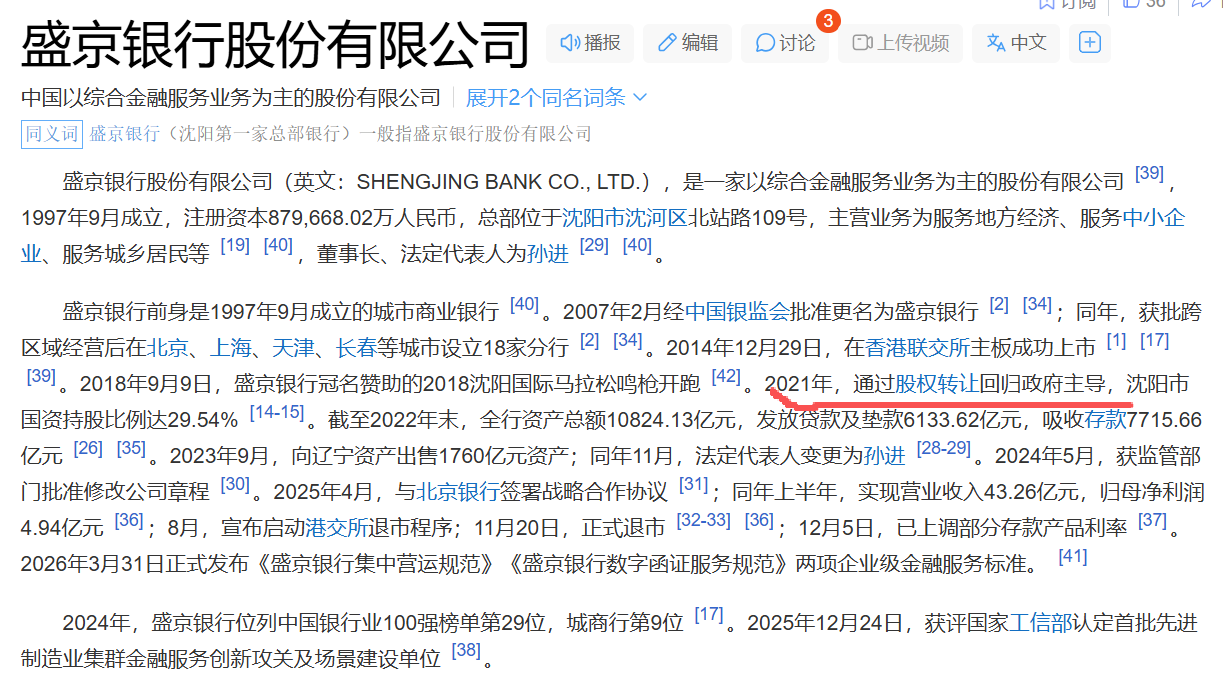
Task: Open reference [28-29] citation
Action: (x=944, y=448)
